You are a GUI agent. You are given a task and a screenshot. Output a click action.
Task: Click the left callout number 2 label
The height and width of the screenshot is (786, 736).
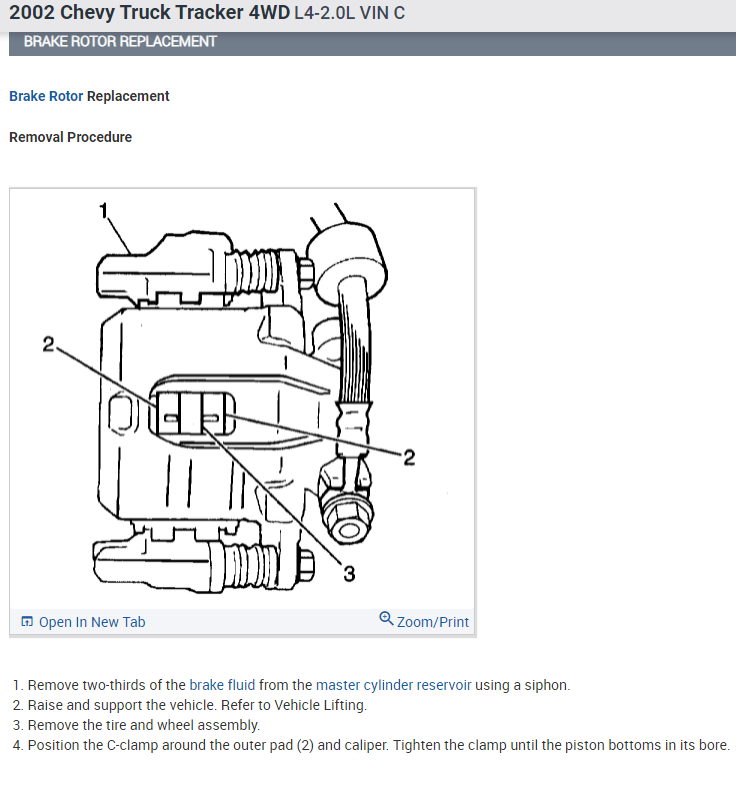point(48,344)
